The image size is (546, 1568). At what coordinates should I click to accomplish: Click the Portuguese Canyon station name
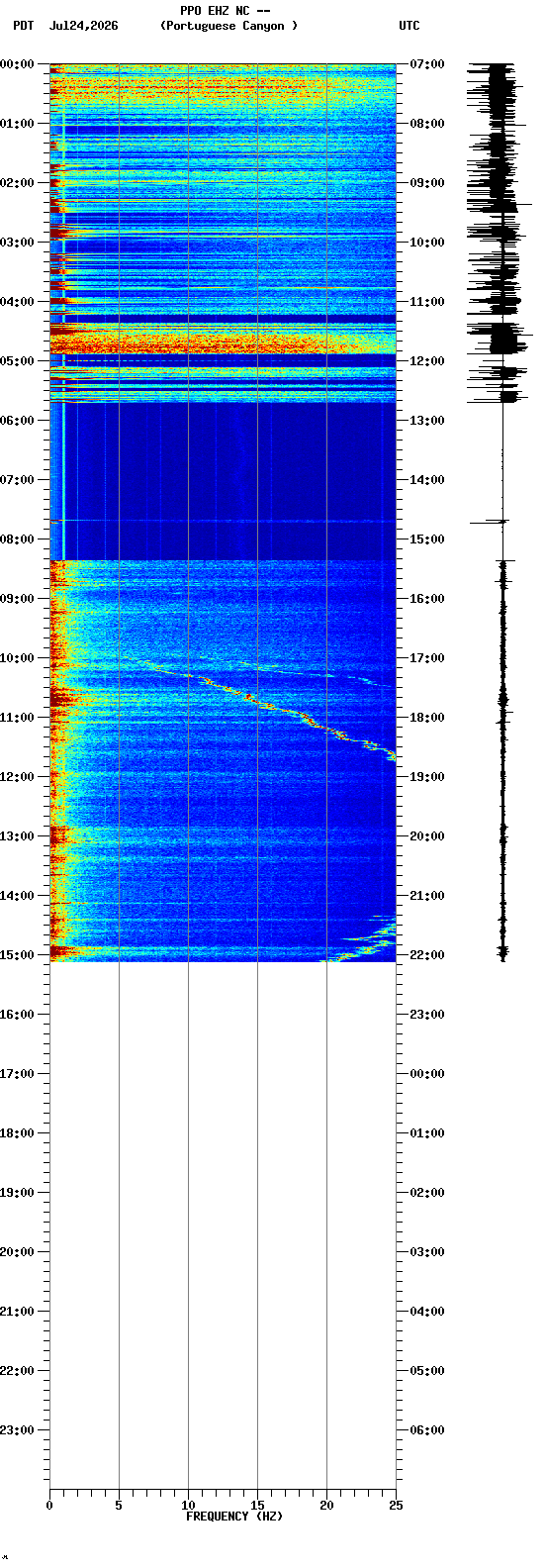(228, 26)
